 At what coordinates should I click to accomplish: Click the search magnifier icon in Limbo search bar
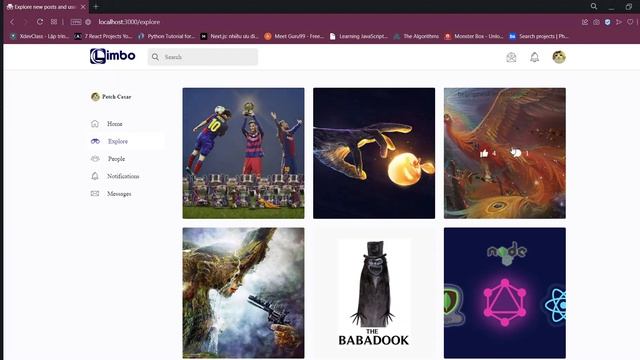click(x=156, y=57)
